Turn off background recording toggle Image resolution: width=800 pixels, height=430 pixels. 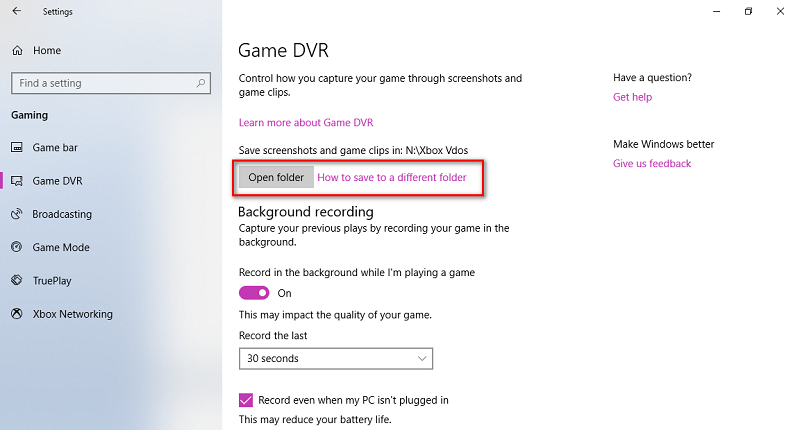tap(254, 293)
